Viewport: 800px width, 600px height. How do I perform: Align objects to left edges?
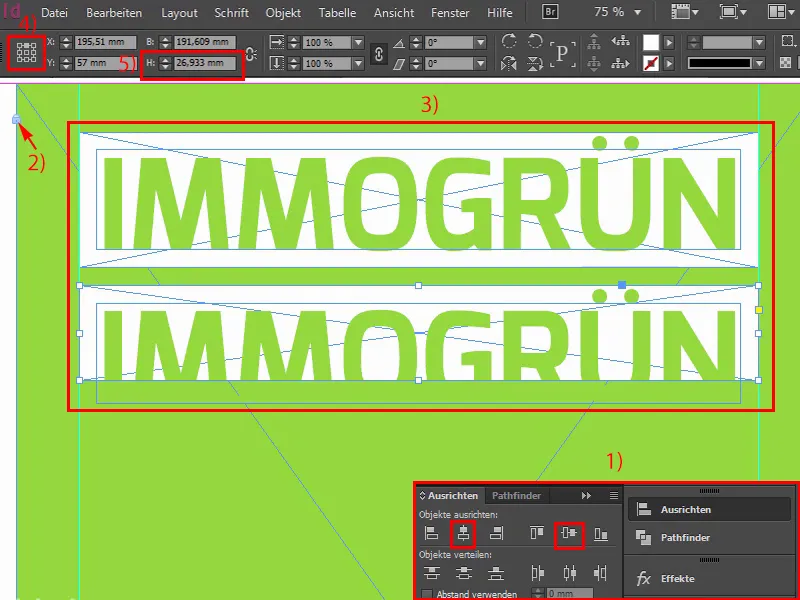(x=431, y=534)
